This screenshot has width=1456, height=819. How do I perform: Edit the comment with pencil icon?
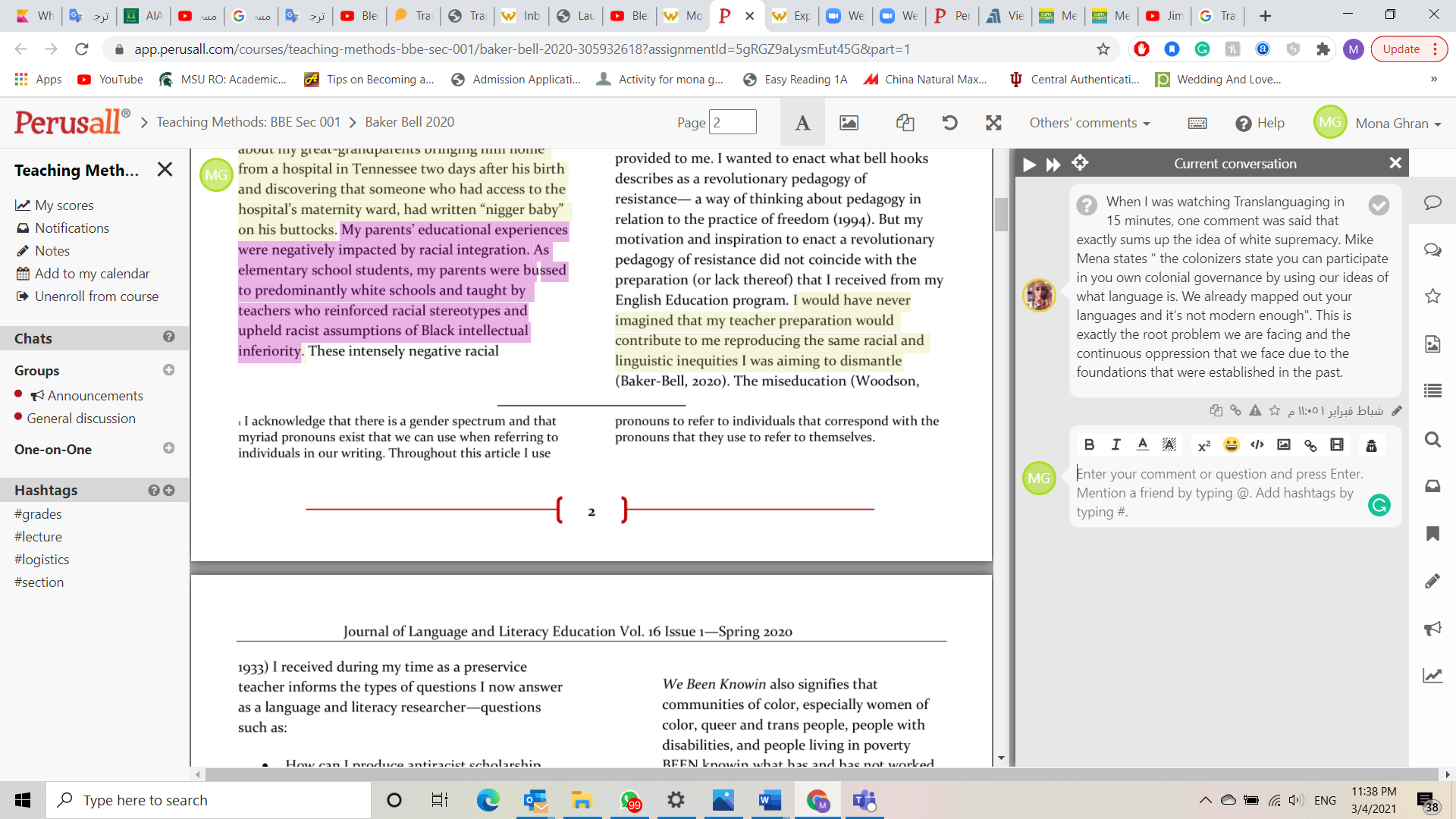[1397, 410]
